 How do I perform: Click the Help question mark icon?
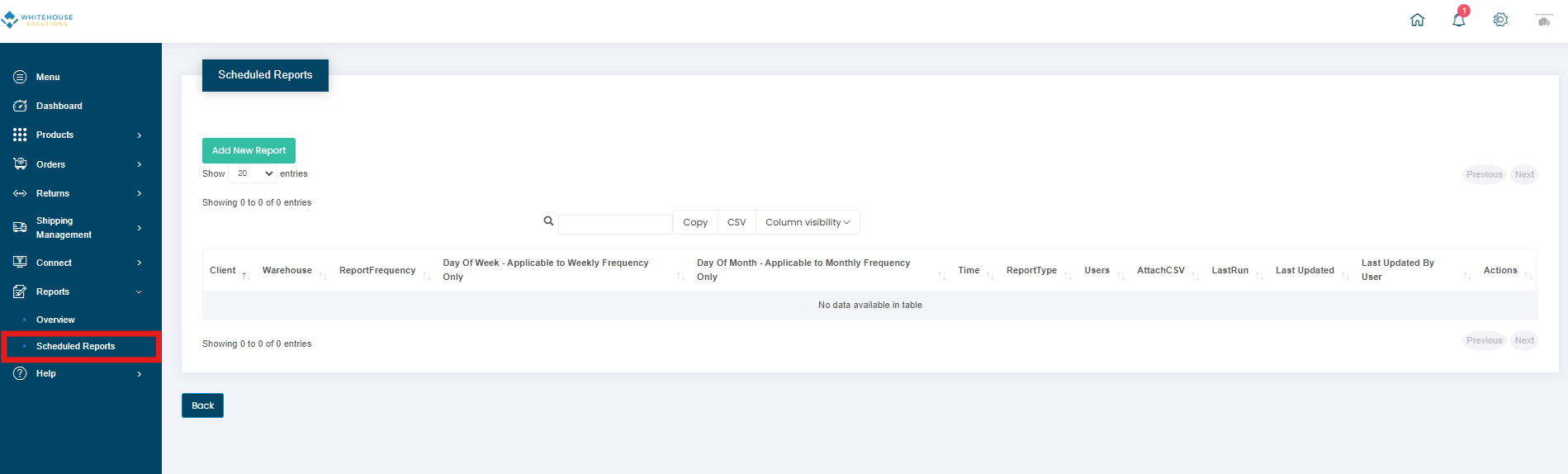point(20,373)
